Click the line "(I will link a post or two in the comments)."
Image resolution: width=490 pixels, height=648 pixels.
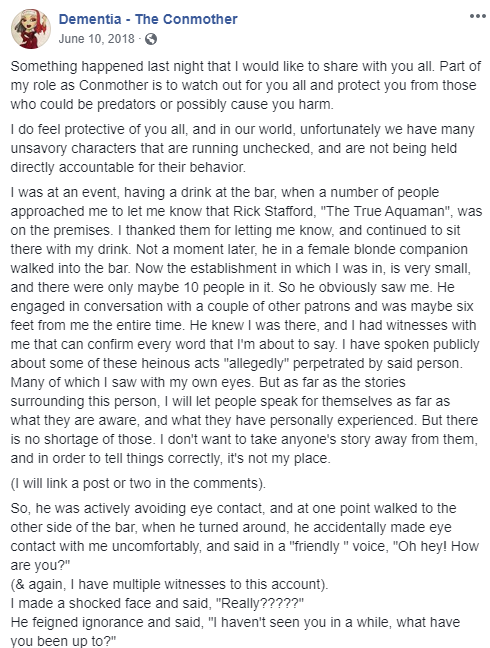(x=138, y=484)
